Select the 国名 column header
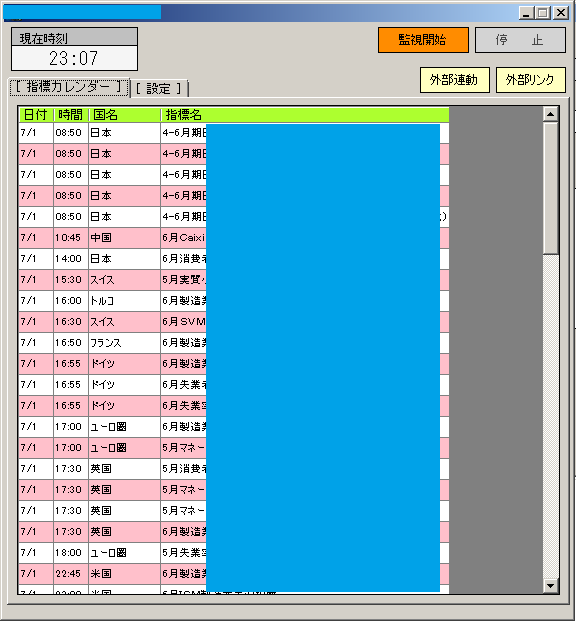Screen dimensions: 576x621 (124, 115)
